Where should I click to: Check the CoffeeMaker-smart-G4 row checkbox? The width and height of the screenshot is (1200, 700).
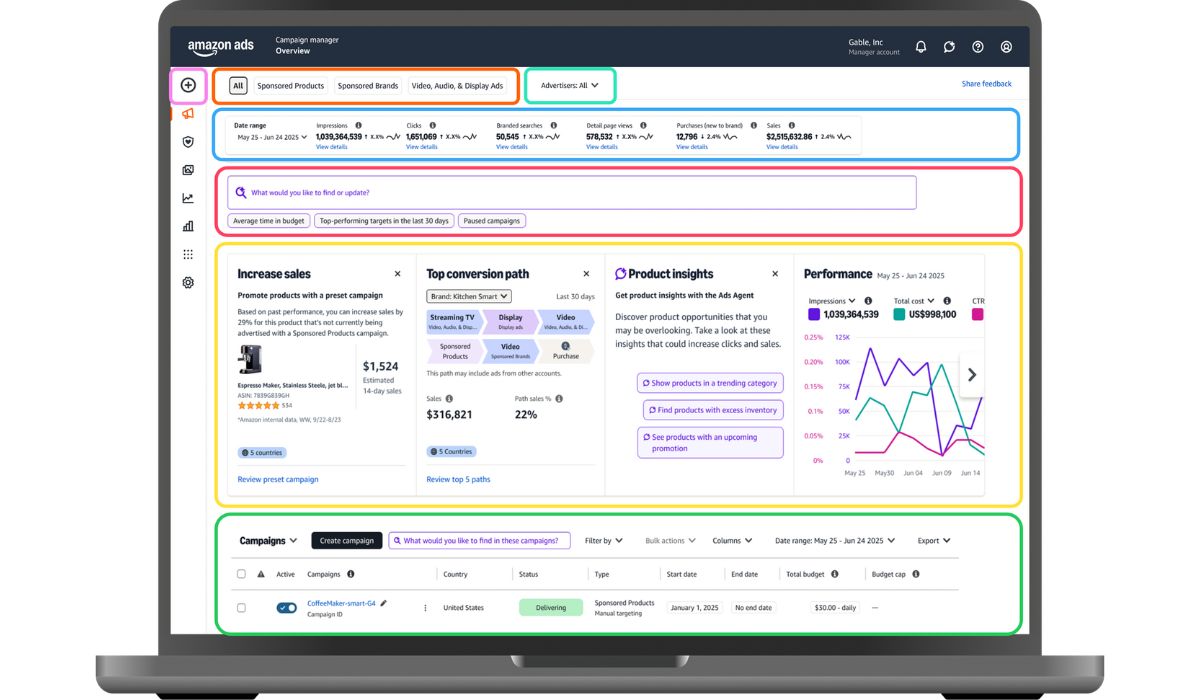[x=241, y=608]
